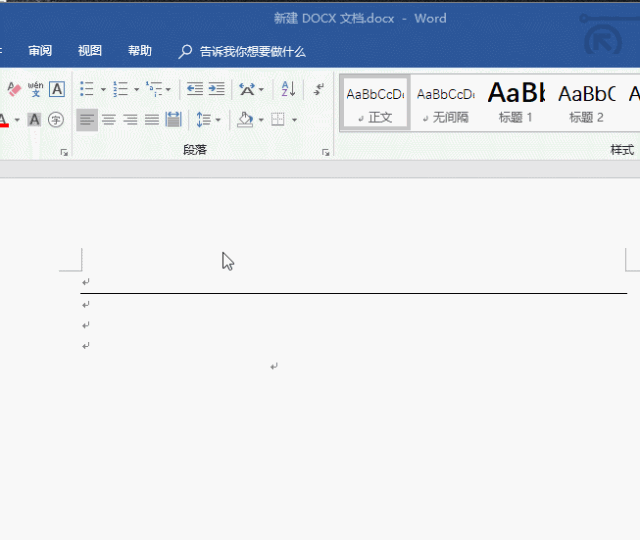
Task: Place cursor at the centered paragraph mark
Action: coord(274,366)
